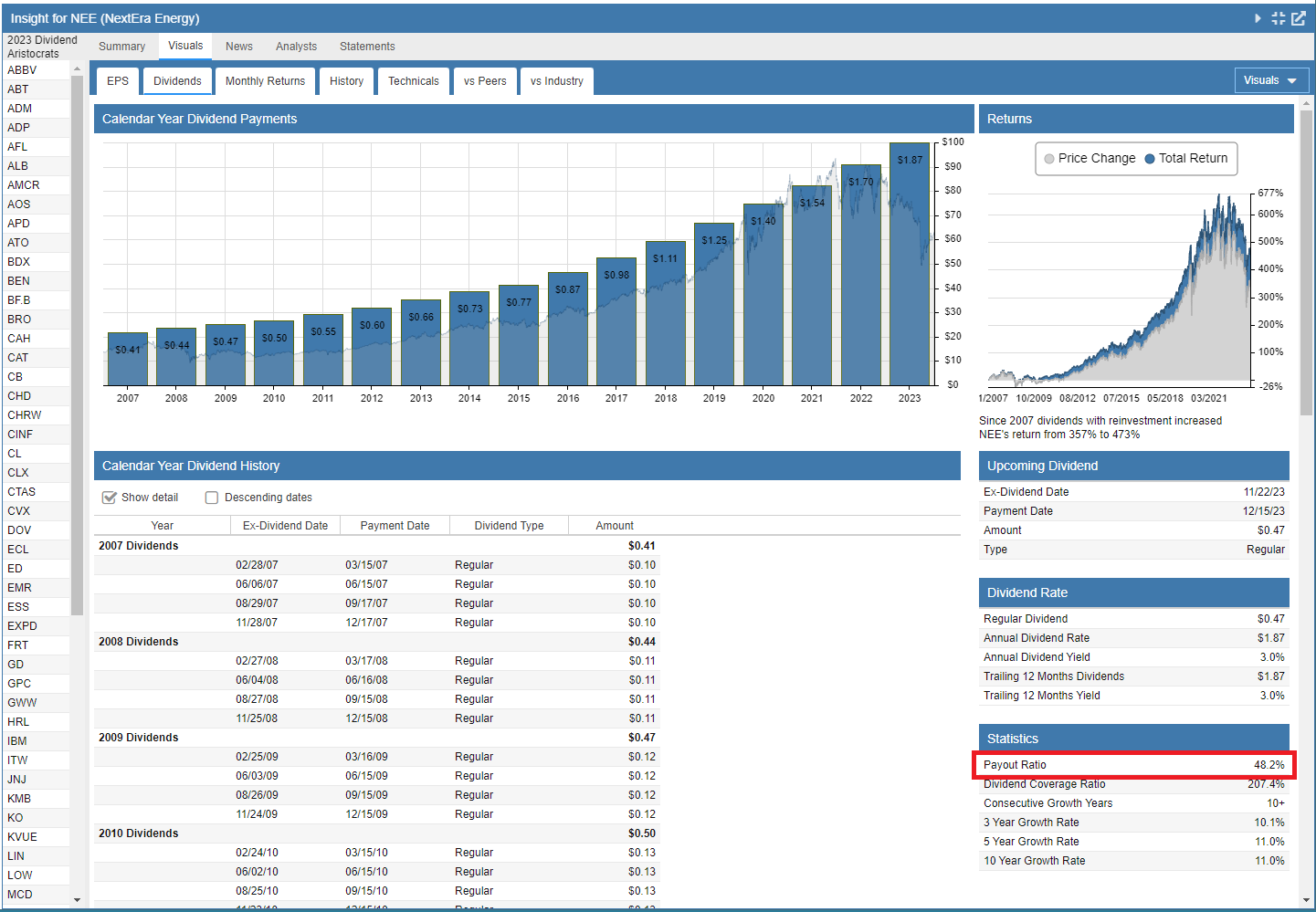The height and width of the screenshot is (912, 1316).
Task: Select the EPS sub-tab
Action: click(118, 81)
